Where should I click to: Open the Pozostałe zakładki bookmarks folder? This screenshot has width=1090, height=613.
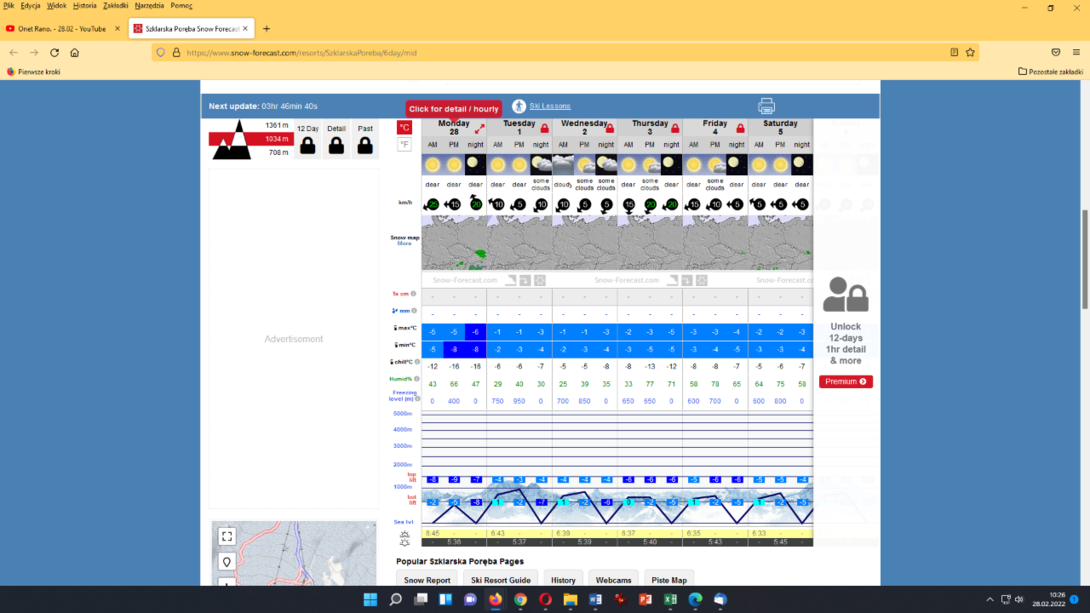click(1050, 72)
